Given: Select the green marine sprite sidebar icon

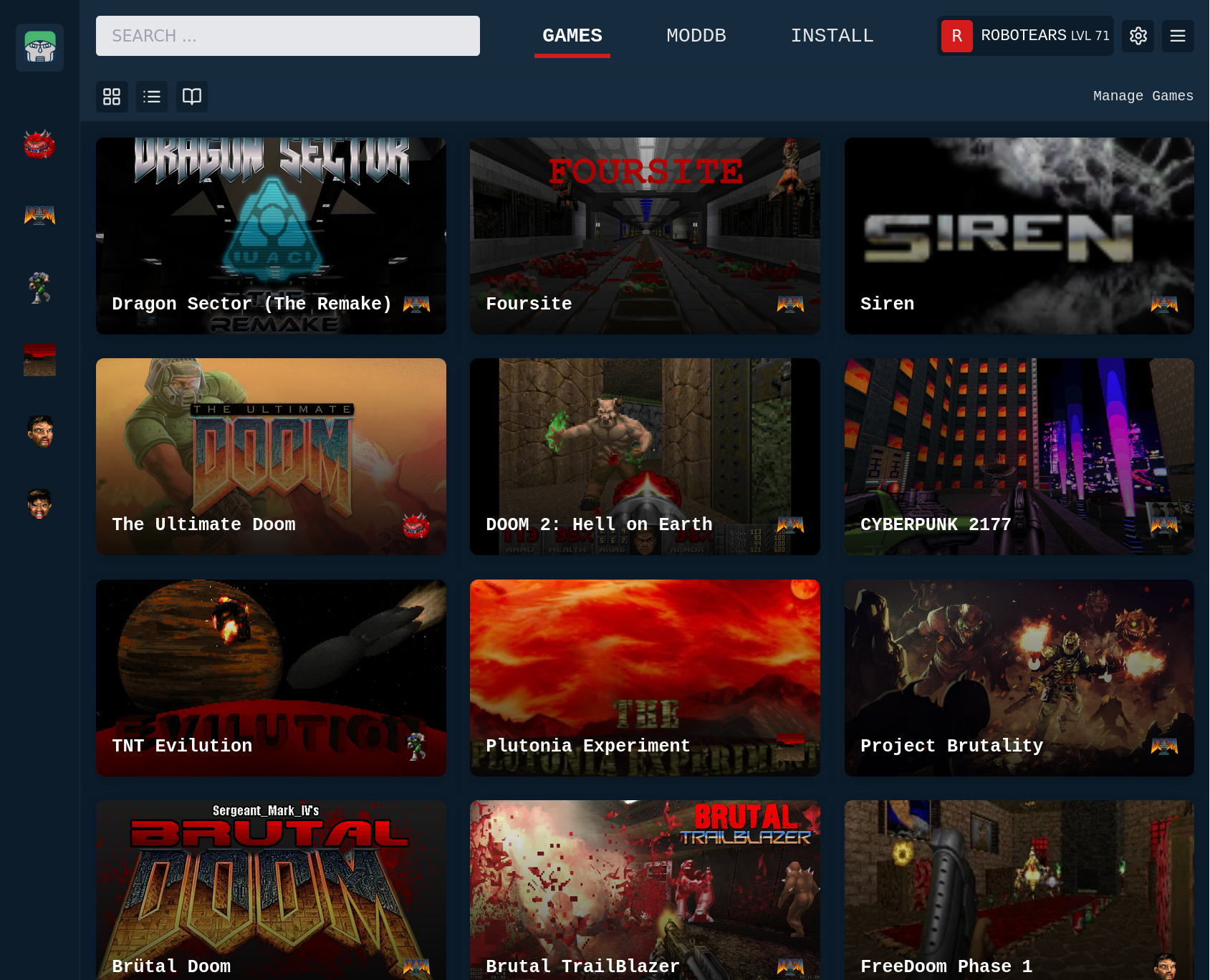Looking at the screenshot, I should [39, 287].
